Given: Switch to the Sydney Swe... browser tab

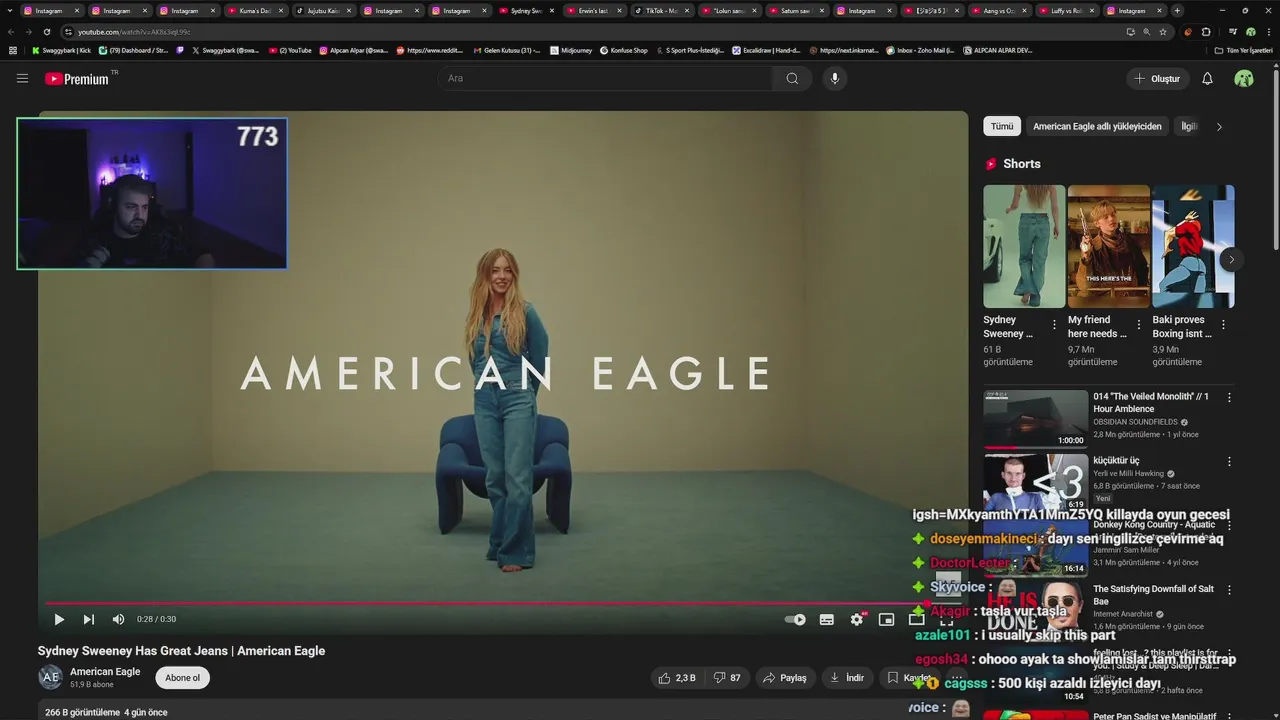Looking at the screenshot, I should coord(526,10).
